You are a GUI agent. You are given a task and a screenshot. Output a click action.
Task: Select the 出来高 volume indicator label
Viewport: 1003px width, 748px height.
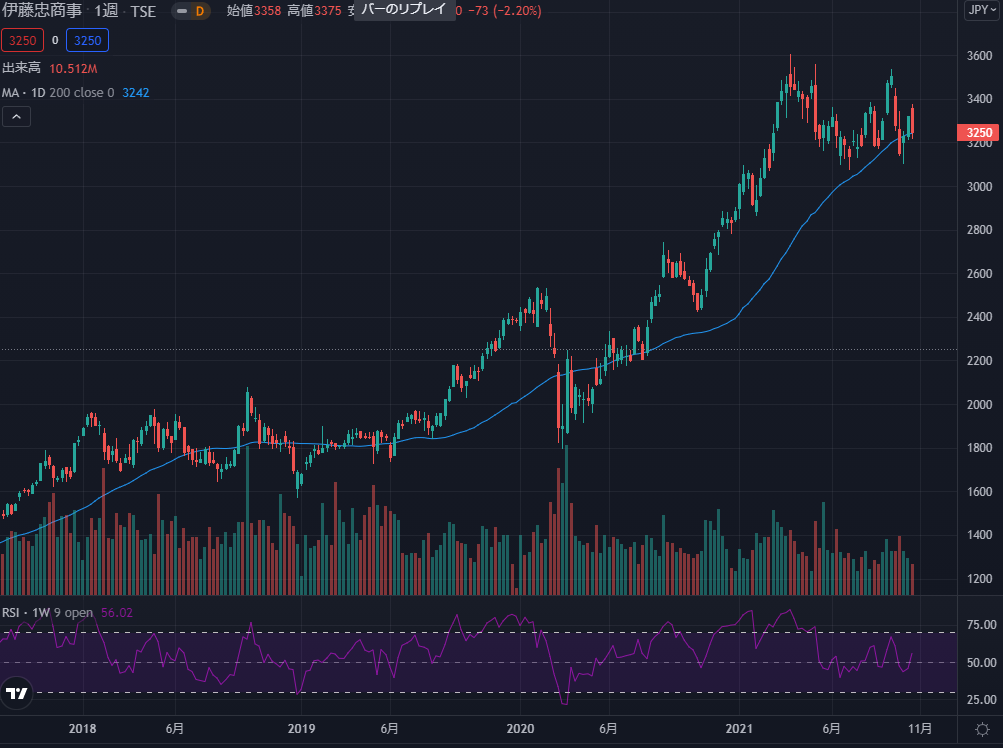(x=20, y=68)
